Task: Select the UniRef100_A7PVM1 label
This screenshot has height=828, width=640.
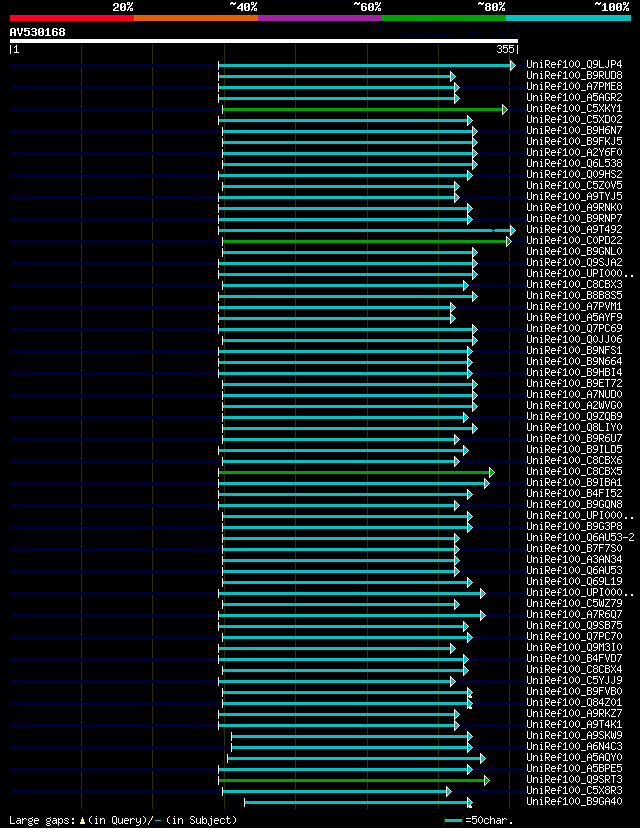Action: click(x=574, y=306)
